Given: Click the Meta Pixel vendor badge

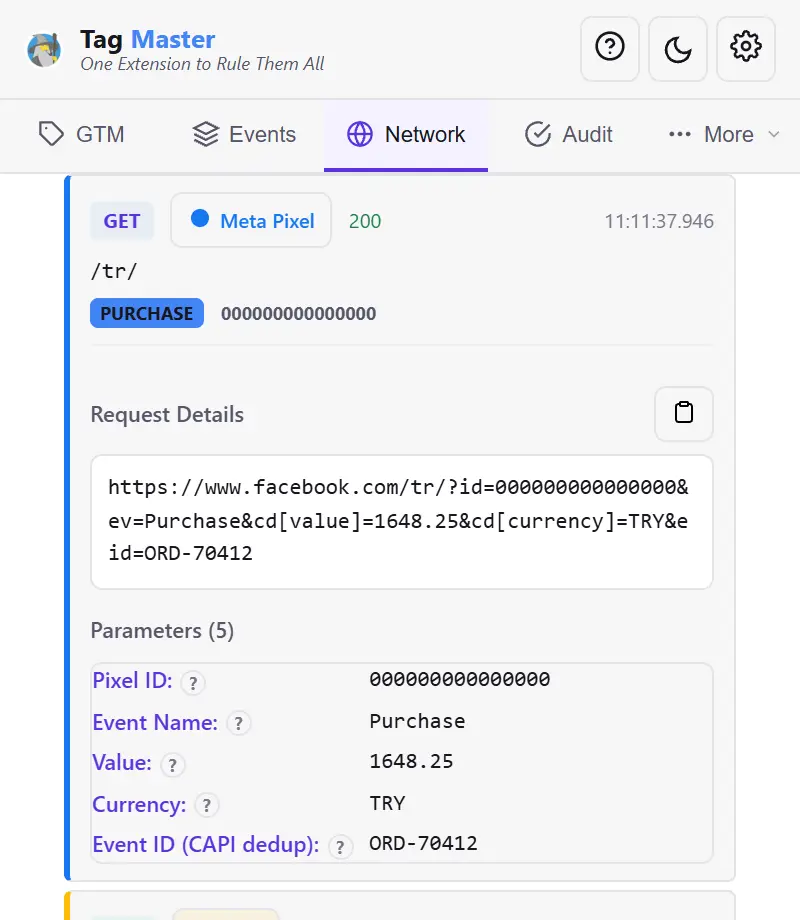Looking at the screenshot, I should (251, 221).
